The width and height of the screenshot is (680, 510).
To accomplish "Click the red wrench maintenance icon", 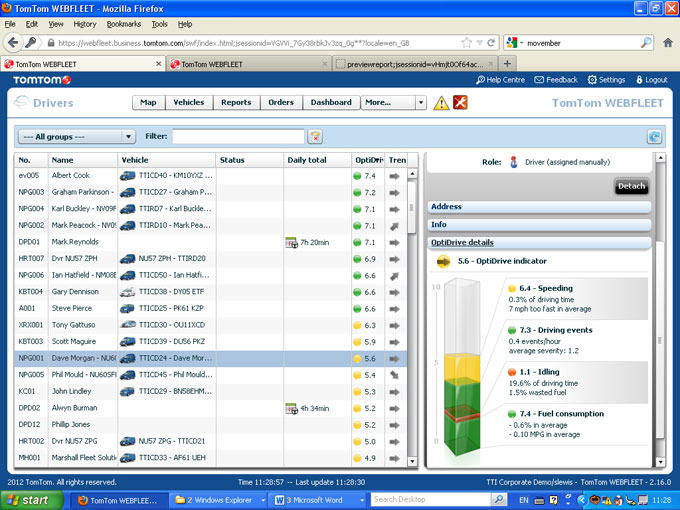I will pyautogui.click(x=460, y=102).
